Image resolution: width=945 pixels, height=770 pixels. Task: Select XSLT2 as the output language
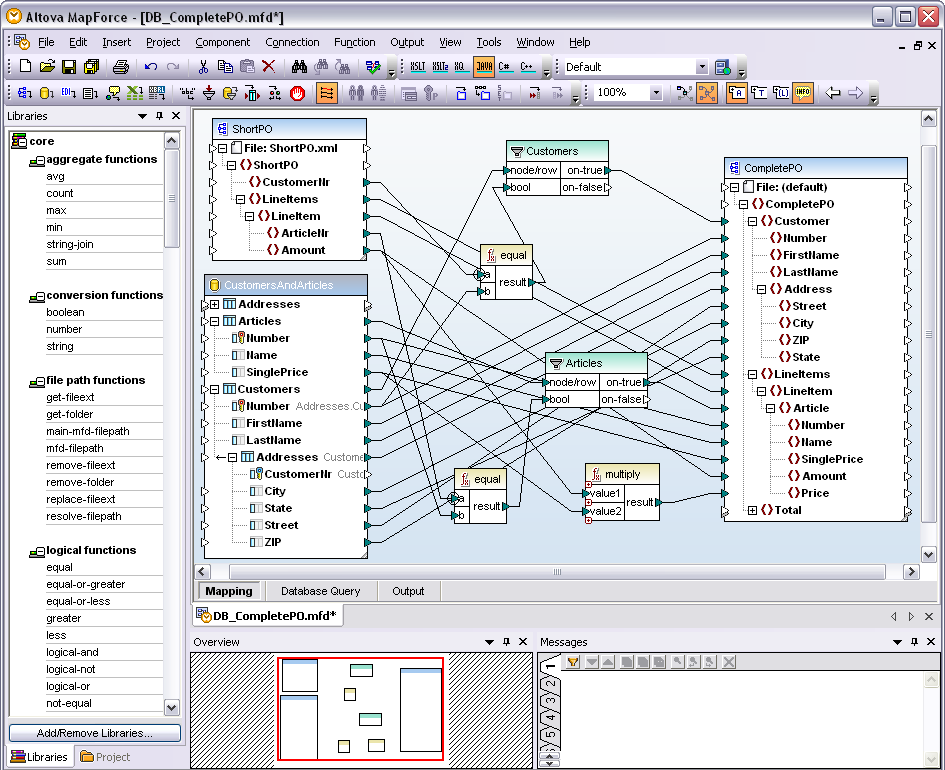pos(440,66)
